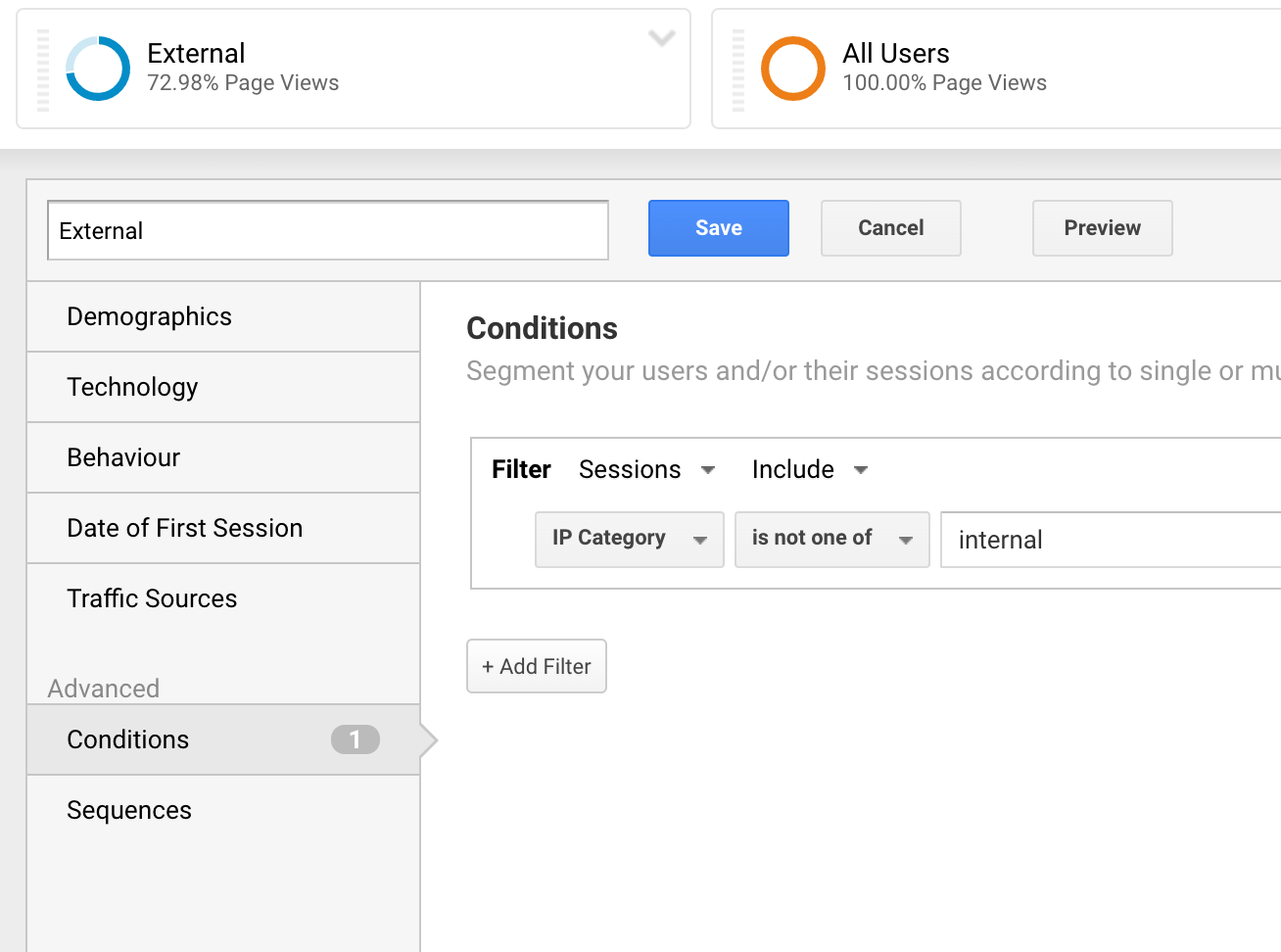Image resolution: width=1281 pixels, height=952 pixels.
Task: Click the segment name text field
Action: (327, 231)
